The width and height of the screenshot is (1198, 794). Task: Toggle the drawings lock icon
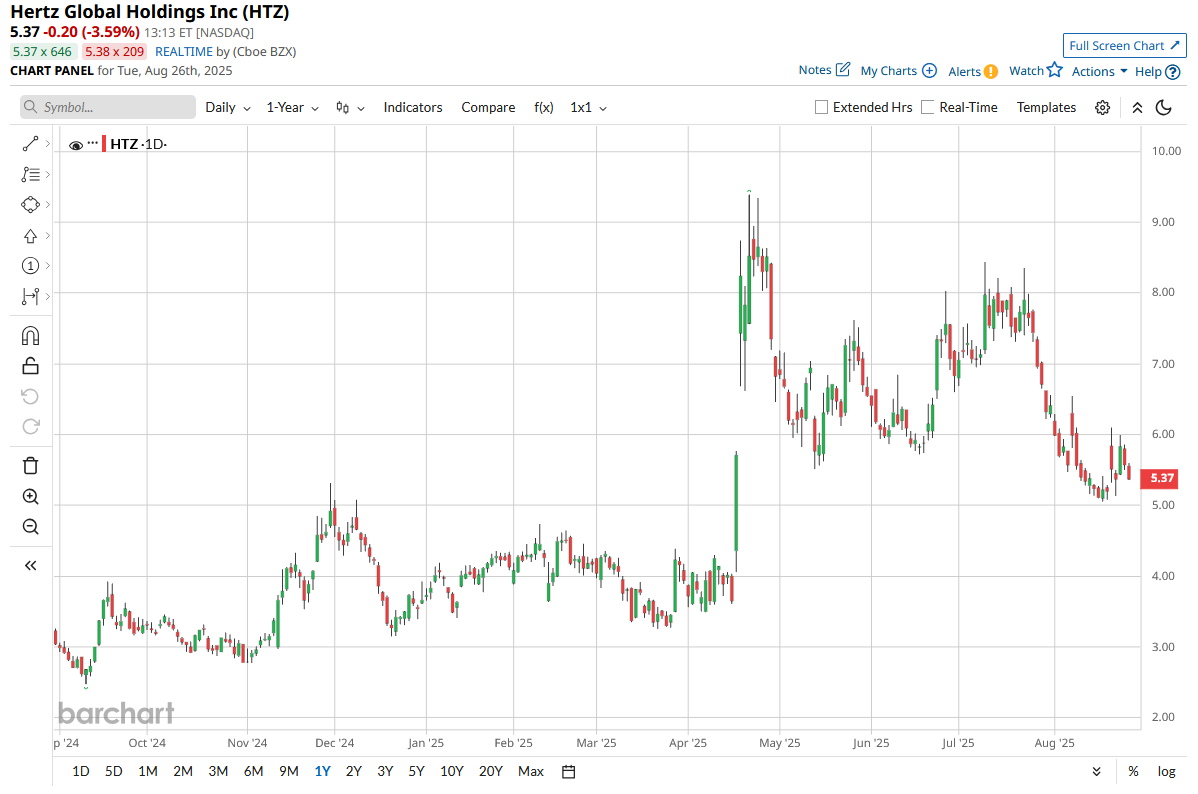click(x=31, y=366)
